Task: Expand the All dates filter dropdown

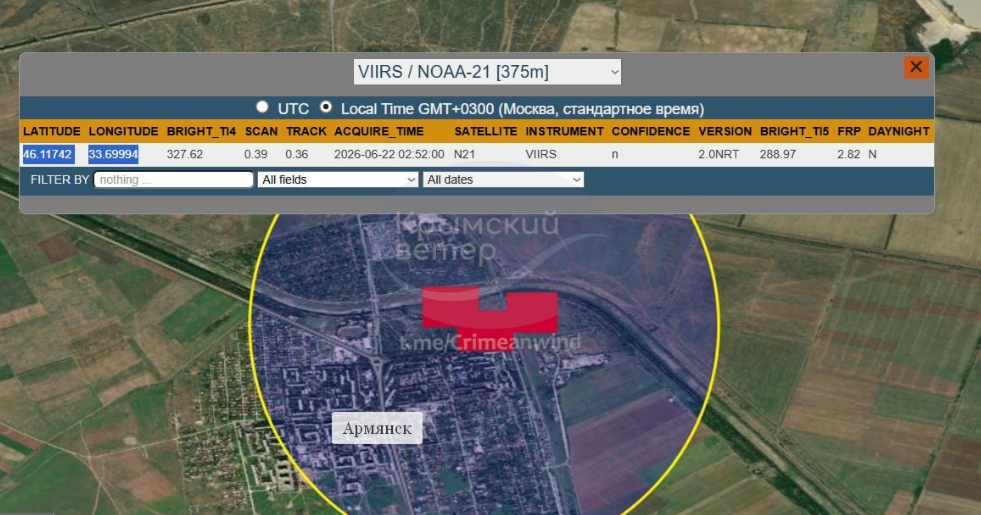Action: (x=504, y=180)
